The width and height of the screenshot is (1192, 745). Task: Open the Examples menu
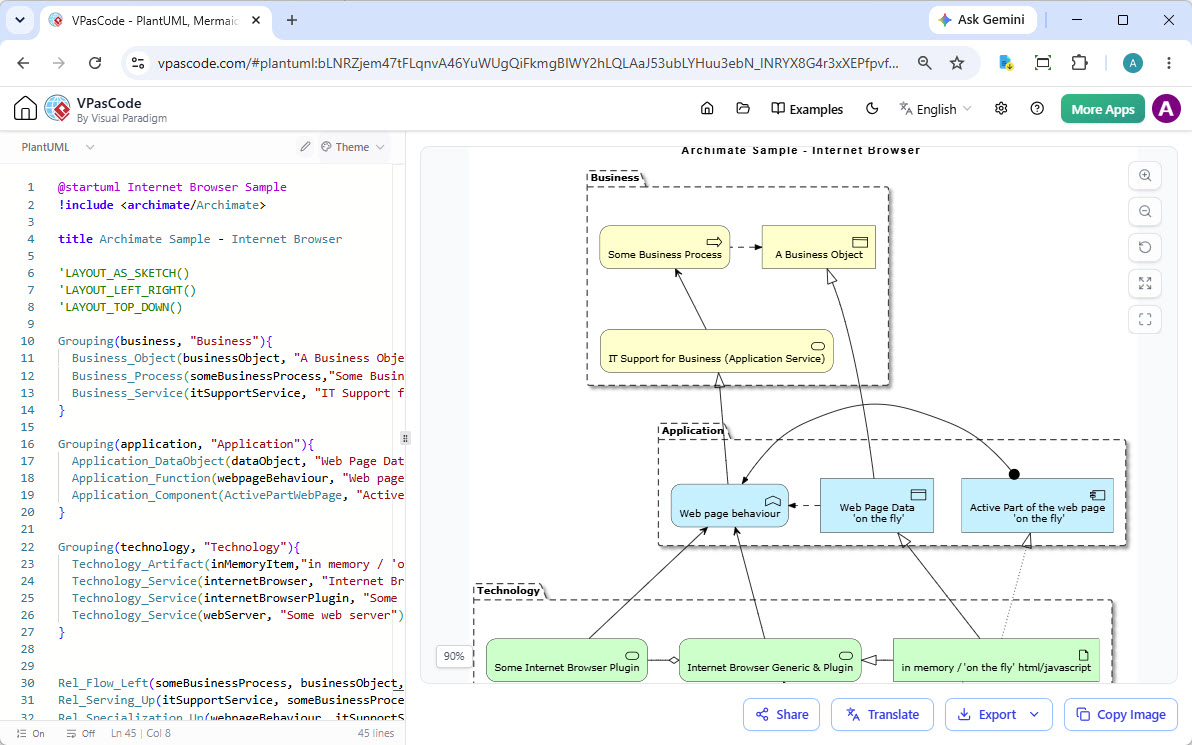coord(807,109)
